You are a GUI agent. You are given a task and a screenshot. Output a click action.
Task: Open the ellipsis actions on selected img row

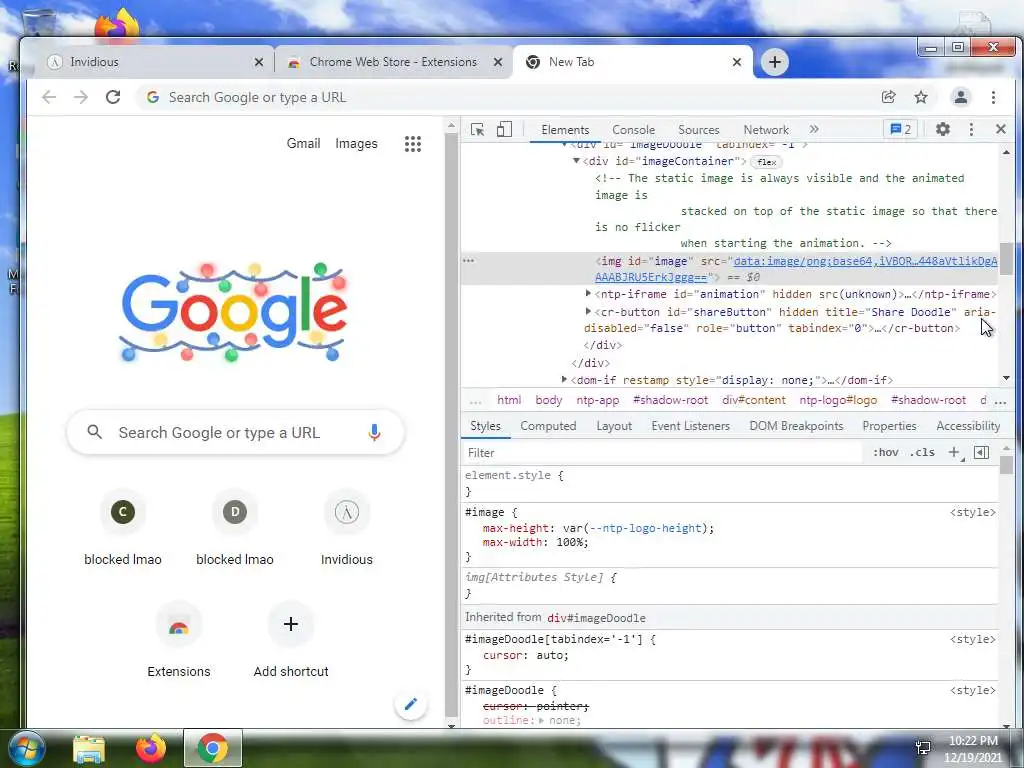(x=468, y=261)
